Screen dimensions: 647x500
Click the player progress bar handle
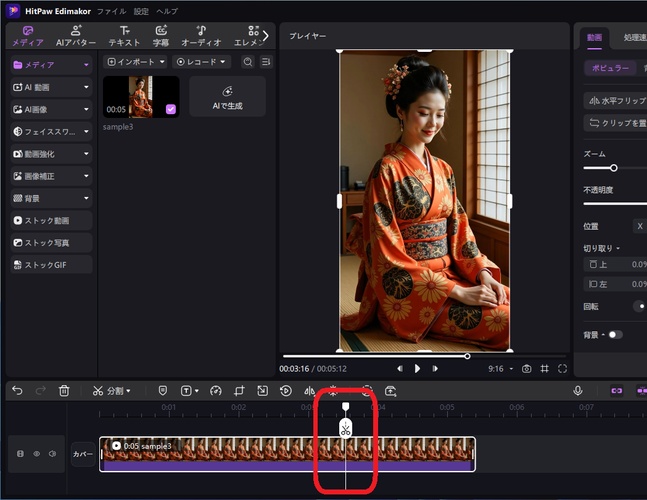pyautogui.click(x=467, y=356)
